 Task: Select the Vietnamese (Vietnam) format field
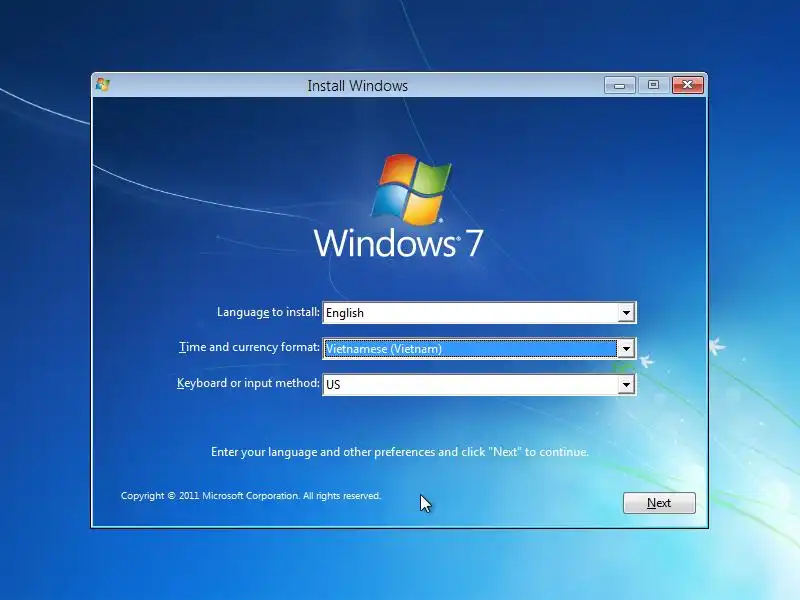(x=479, y=349)
